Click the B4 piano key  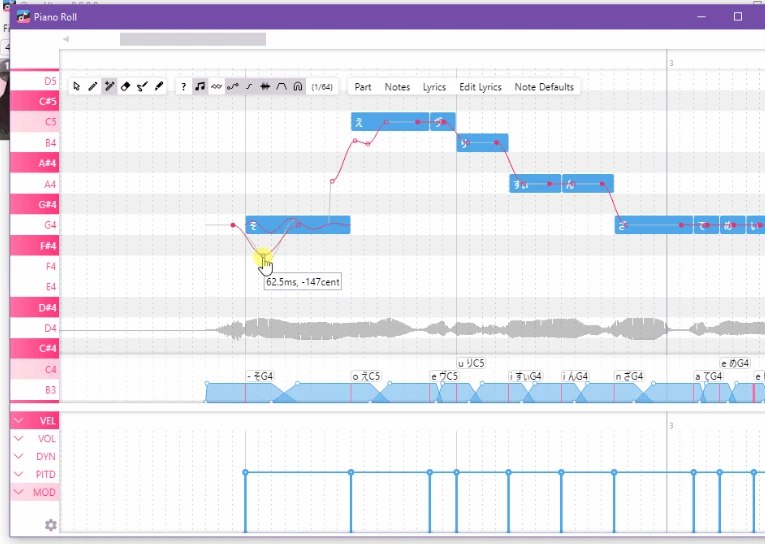click(x=35, y=142)
